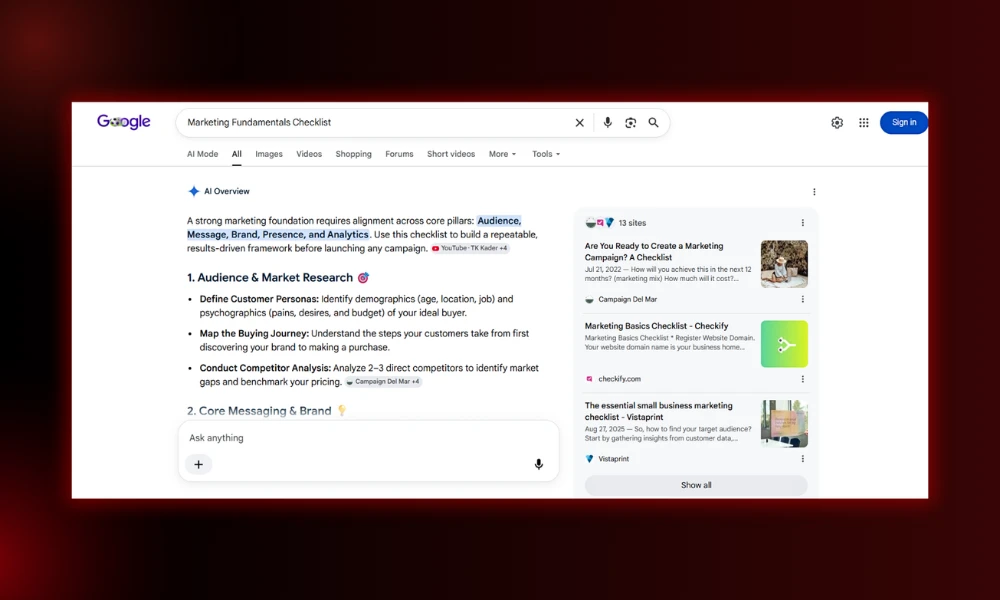Click the plus attach button in Ask box

point(198,464)
